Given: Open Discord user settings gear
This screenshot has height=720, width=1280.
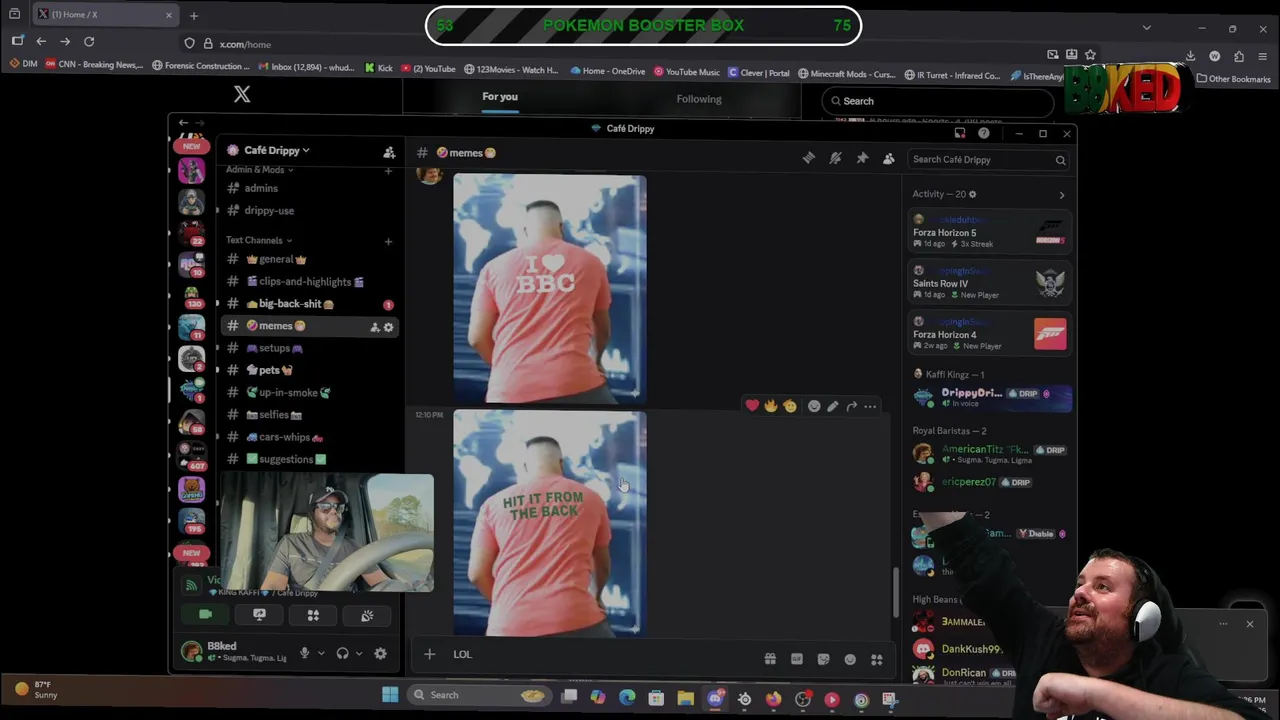Looking at the screenshot, I should (380, 653).
